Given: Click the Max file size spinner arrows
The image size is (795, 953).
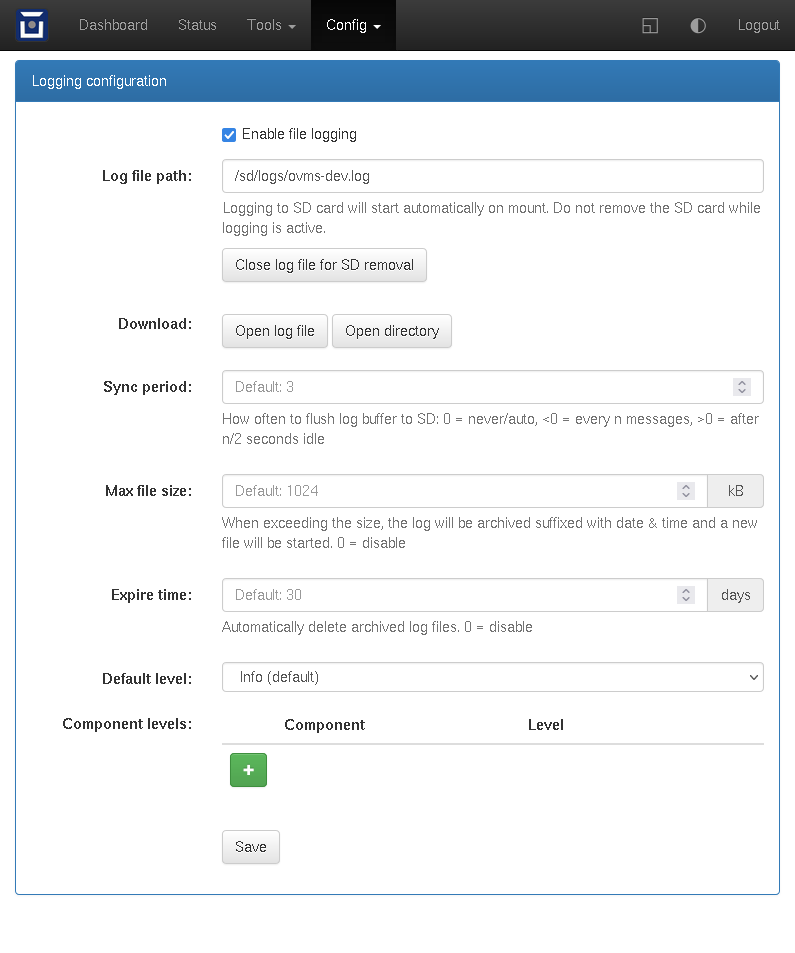Looking at the screenshot, I should tap(685, 491).
